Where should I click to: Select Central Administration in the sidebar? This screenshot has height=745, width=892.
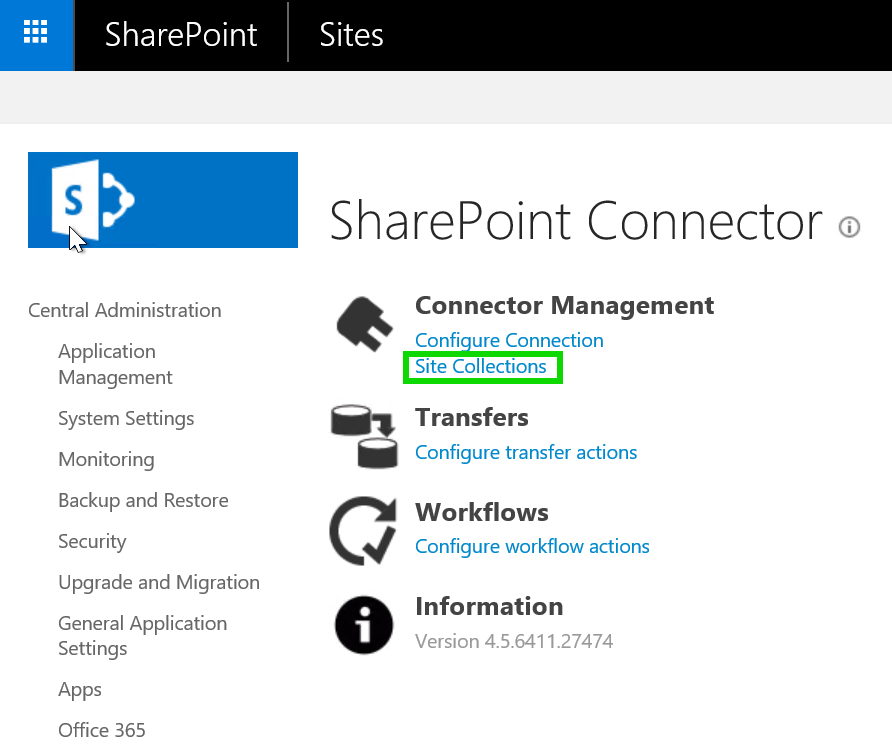[124, 310]
